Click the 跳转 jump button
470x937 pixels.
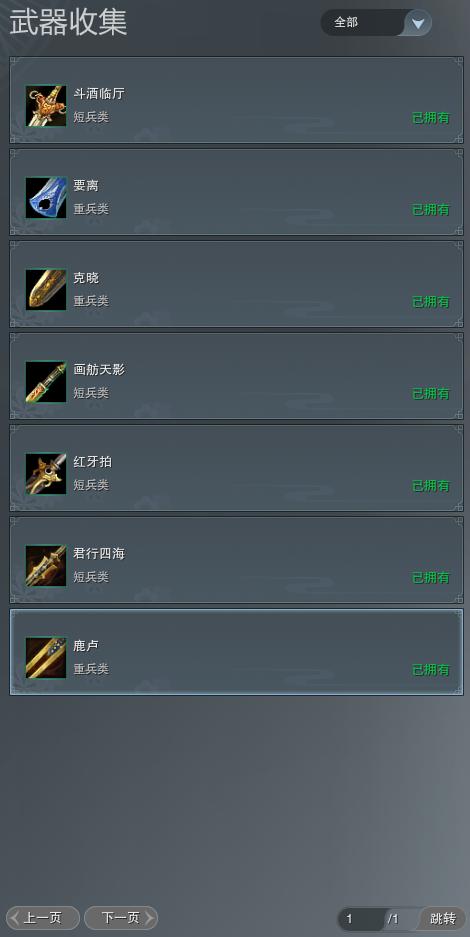coord(443,918)
